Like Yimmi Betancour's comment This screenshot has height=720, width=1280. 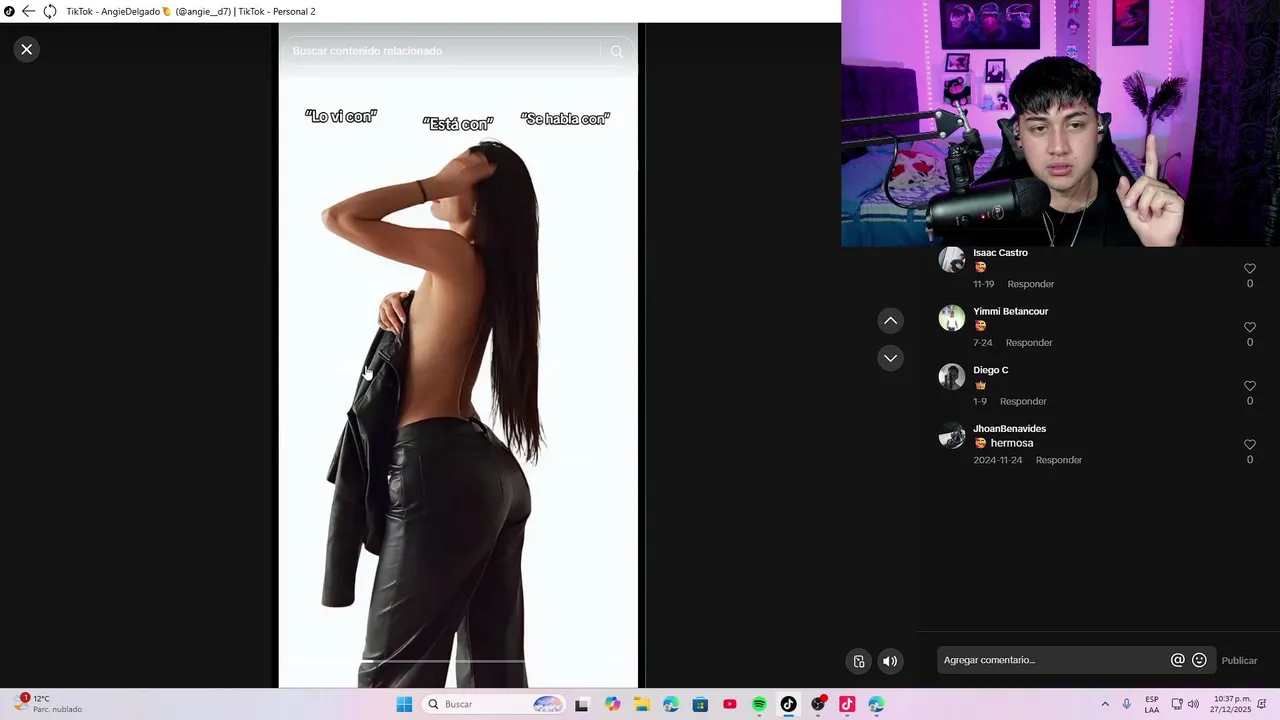click(1250, 327)
